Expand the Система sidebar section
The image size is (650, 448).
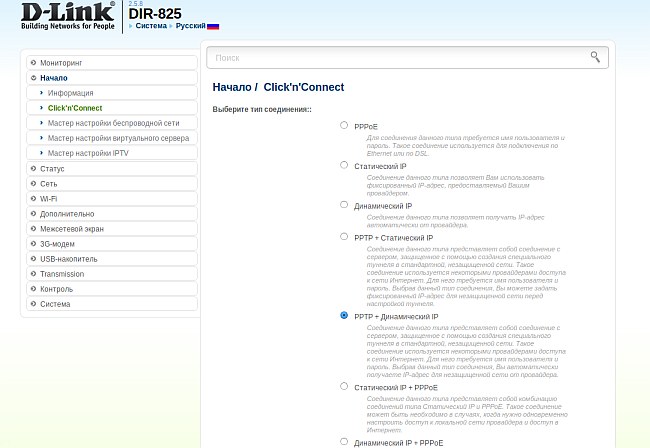pos(112,304)
